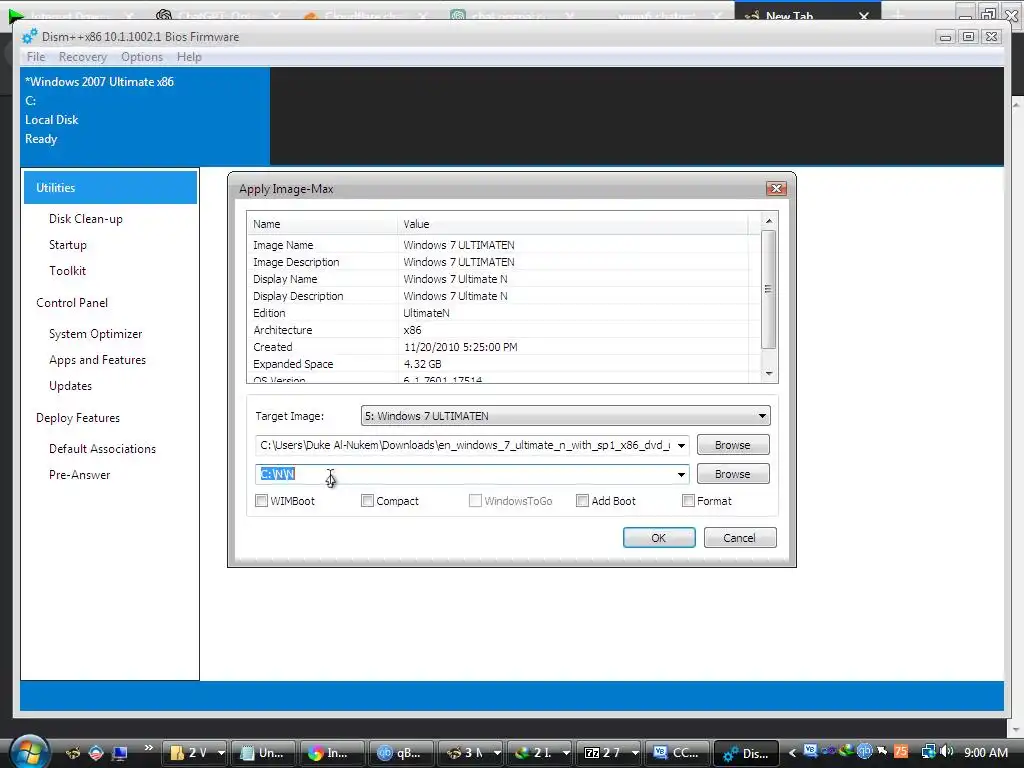Cancel the Apply Image dialog
The height and width of the screenshot is (768, 1024).
740,537
